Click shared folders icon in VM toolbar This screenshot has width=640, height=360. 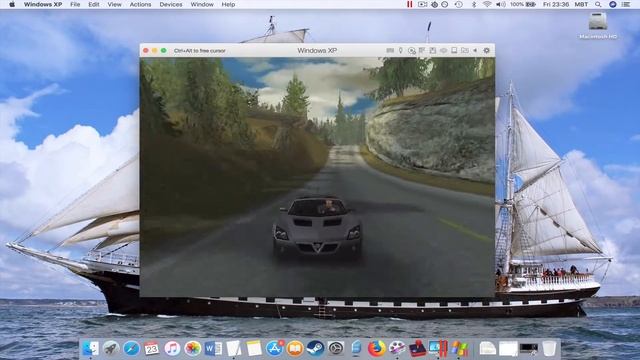click(464, 51)
